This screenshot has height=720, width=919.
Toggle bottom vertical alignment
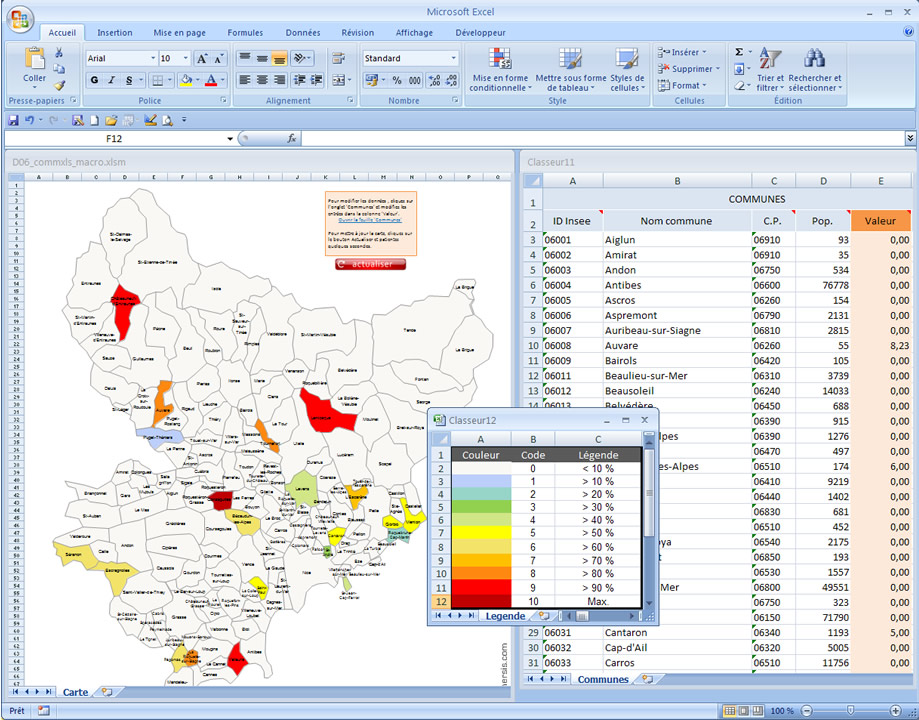pos(280,58)
